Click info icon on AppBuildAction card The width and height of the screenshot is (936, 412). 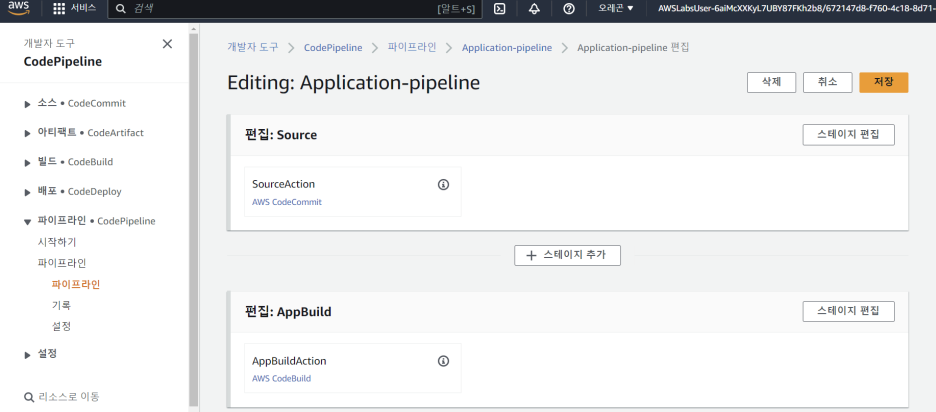pos(443,361)
